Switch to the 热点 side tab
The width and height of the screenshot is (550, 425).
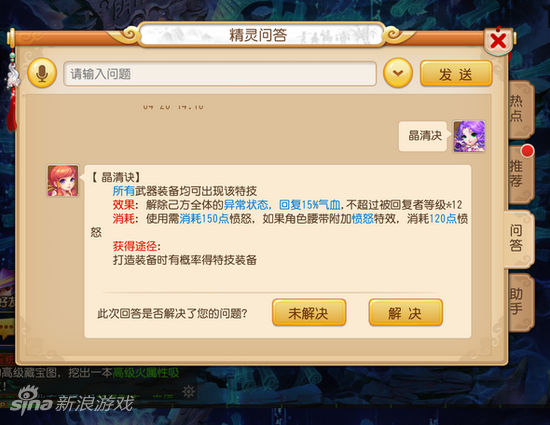(x=519, y=109)
